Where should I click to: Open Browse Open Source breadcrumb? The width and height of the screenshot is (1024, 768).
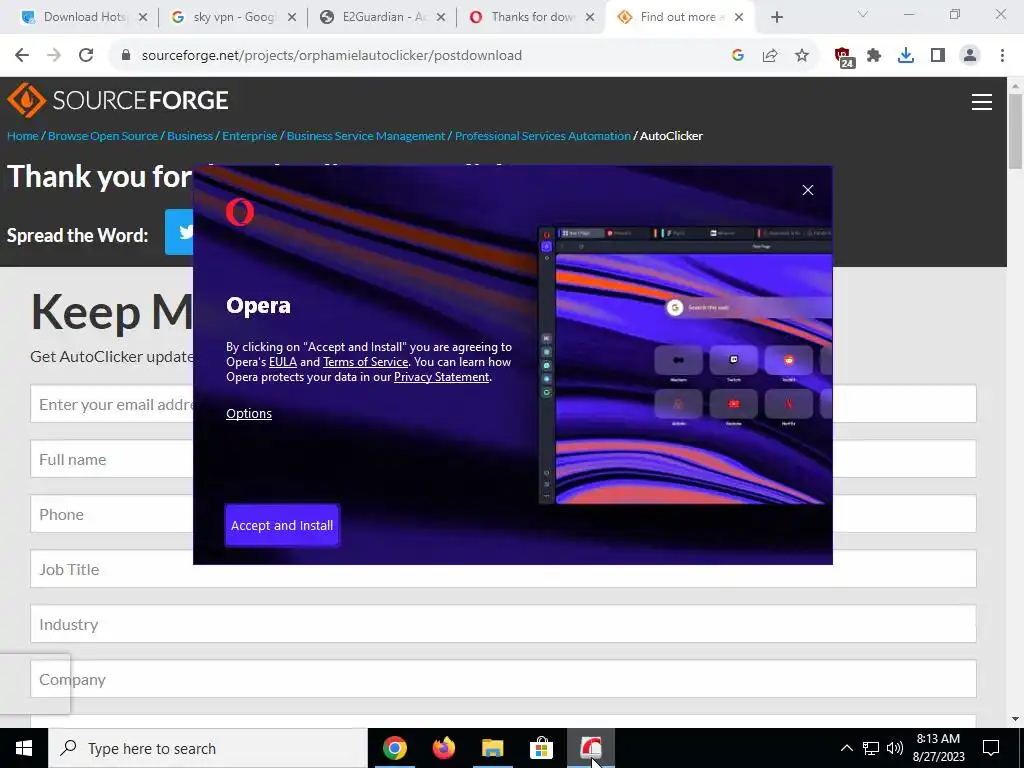[103, 136]
